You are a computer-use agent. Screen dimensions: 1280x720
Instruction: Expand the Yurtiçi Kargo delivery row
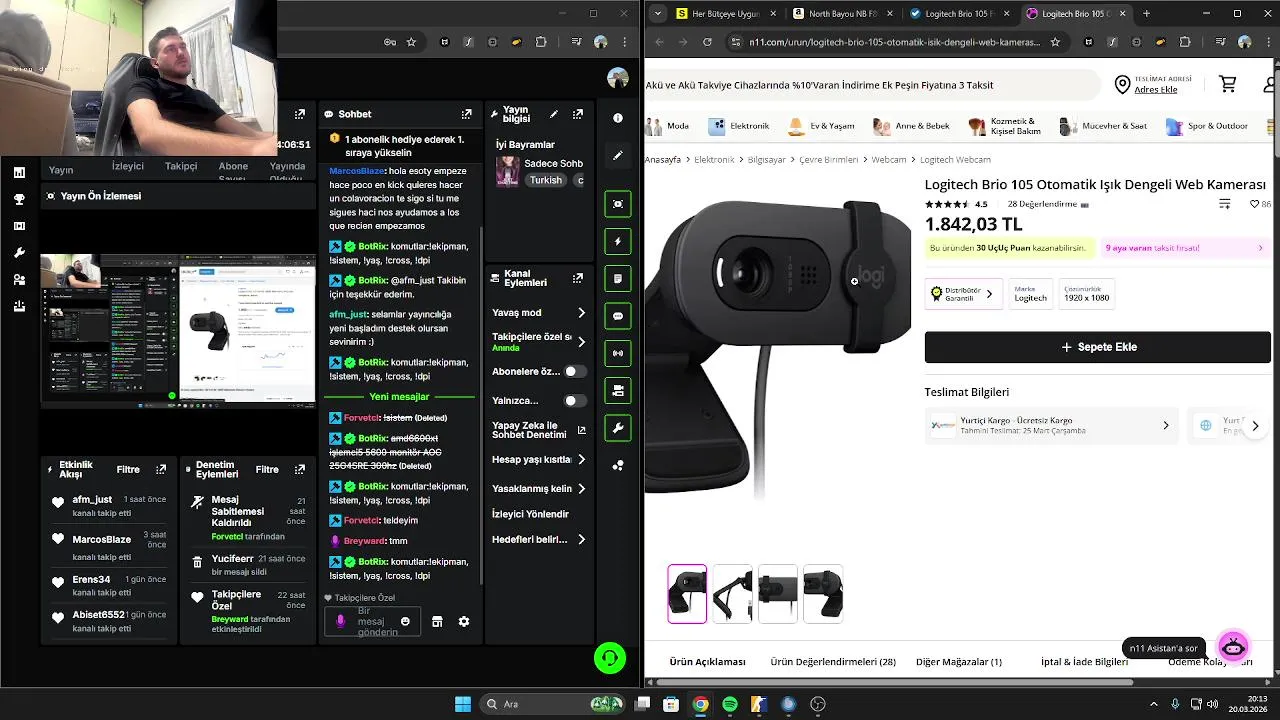pyautogui.click(x=1050, y=425)
